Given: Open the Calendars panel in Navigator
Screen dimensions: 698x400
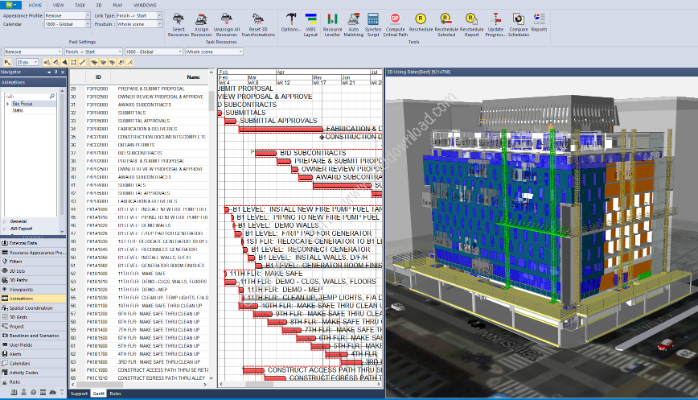Looking at the screenshot, I should 33,364.
